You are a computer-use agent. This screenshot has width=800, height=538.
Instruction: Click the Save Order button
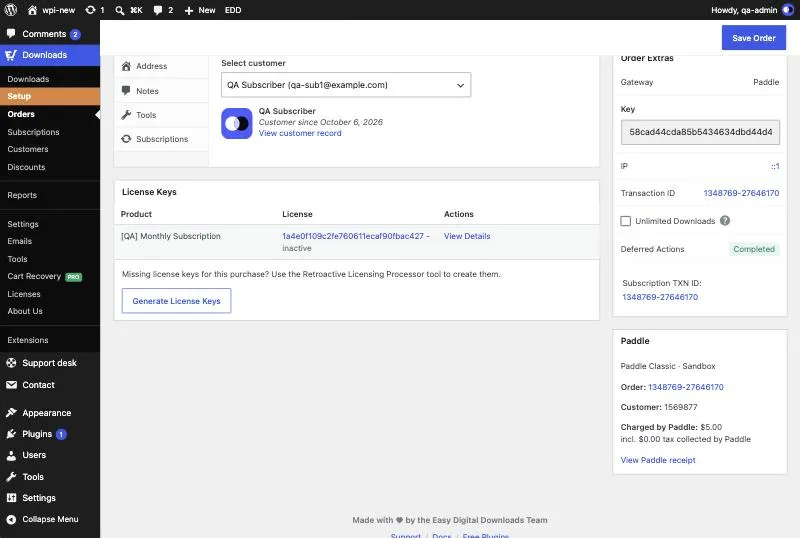tap(754, 38)
